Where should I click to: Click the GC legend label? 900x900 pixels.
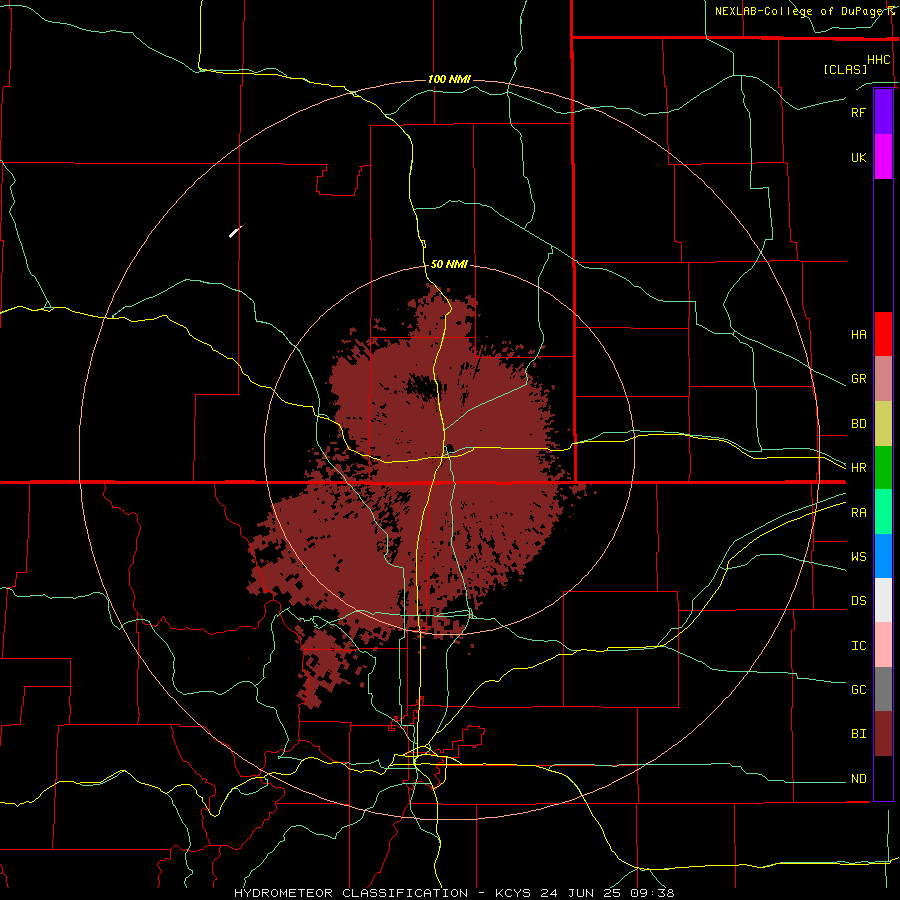[x=858, y=689]
